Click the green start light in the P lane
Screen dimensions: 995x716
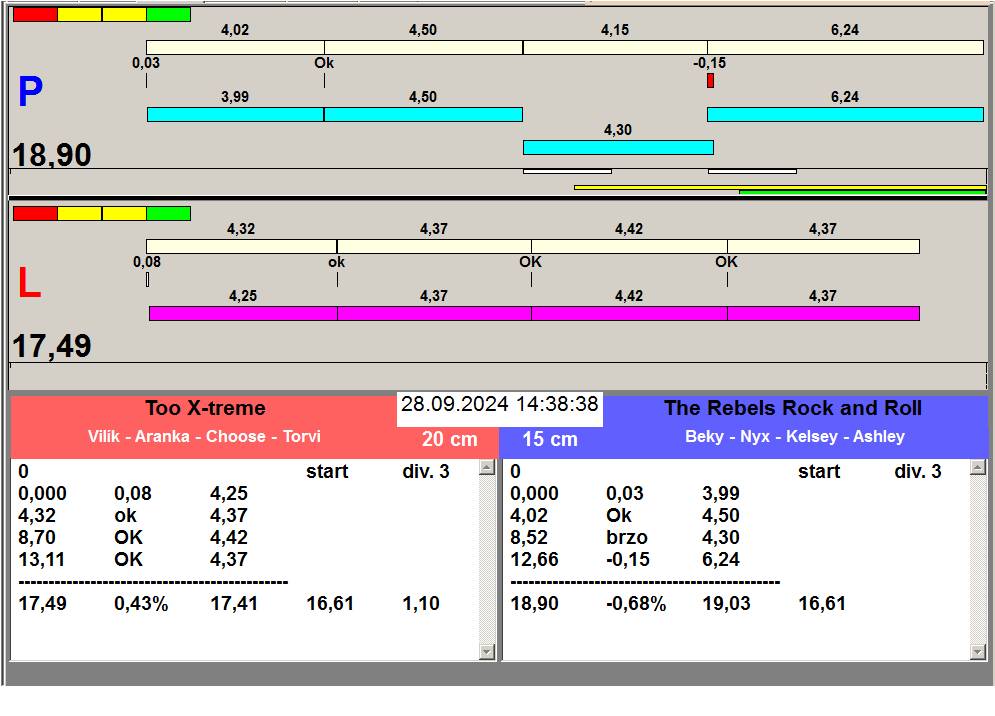(x=169, y=15)
